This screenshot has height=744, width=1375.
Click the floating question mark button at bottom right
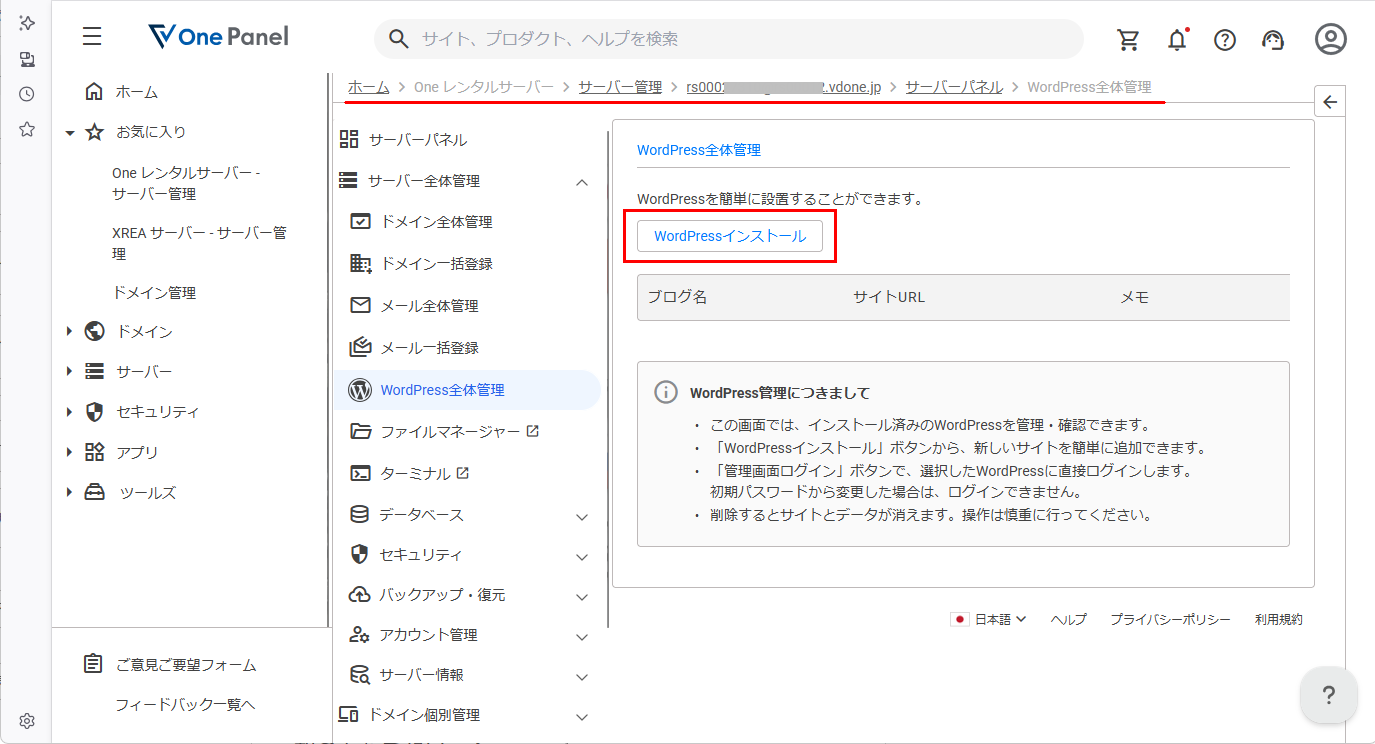click(1328, 695)
